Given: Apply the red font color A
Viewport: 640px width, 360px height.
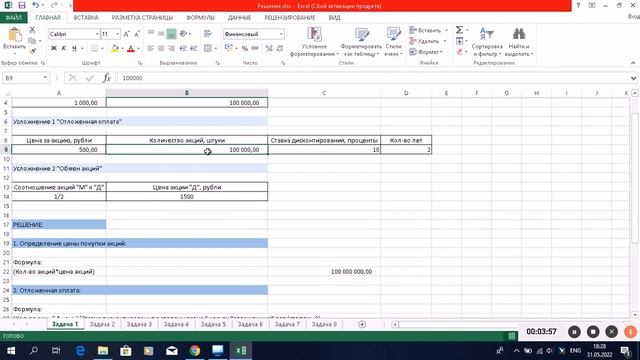Looking at the screenshot, I should coord(131,48).
